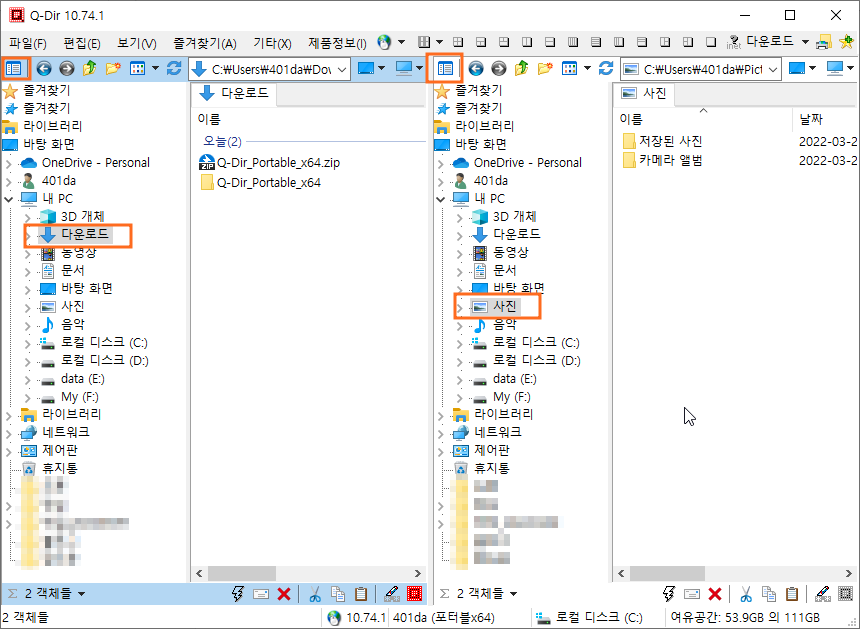The width and height of the screenshot is (860, 629).
Task: Click the scissors cut icon in right pane
Action: 746,594
